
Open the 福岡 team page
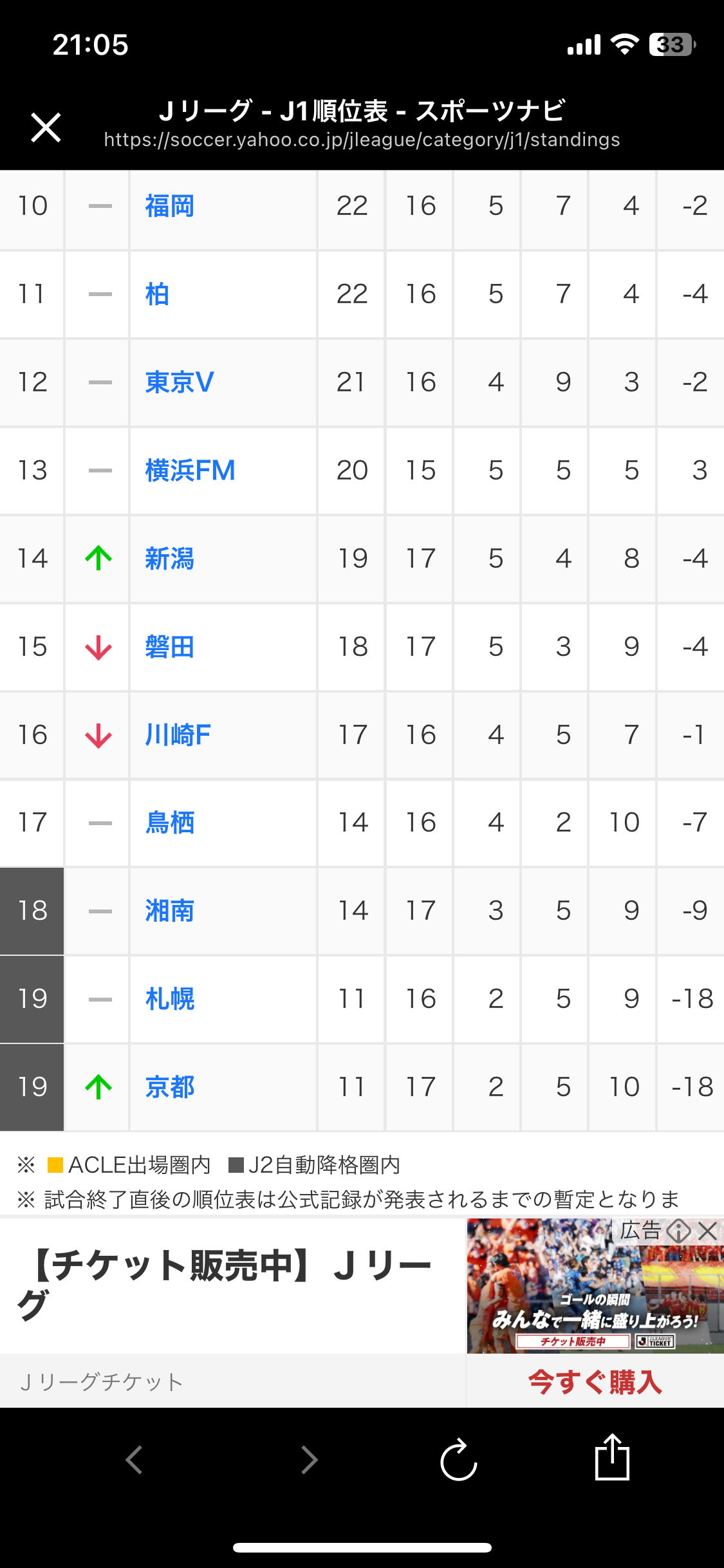pyautogui.click(x=170, y=207)
